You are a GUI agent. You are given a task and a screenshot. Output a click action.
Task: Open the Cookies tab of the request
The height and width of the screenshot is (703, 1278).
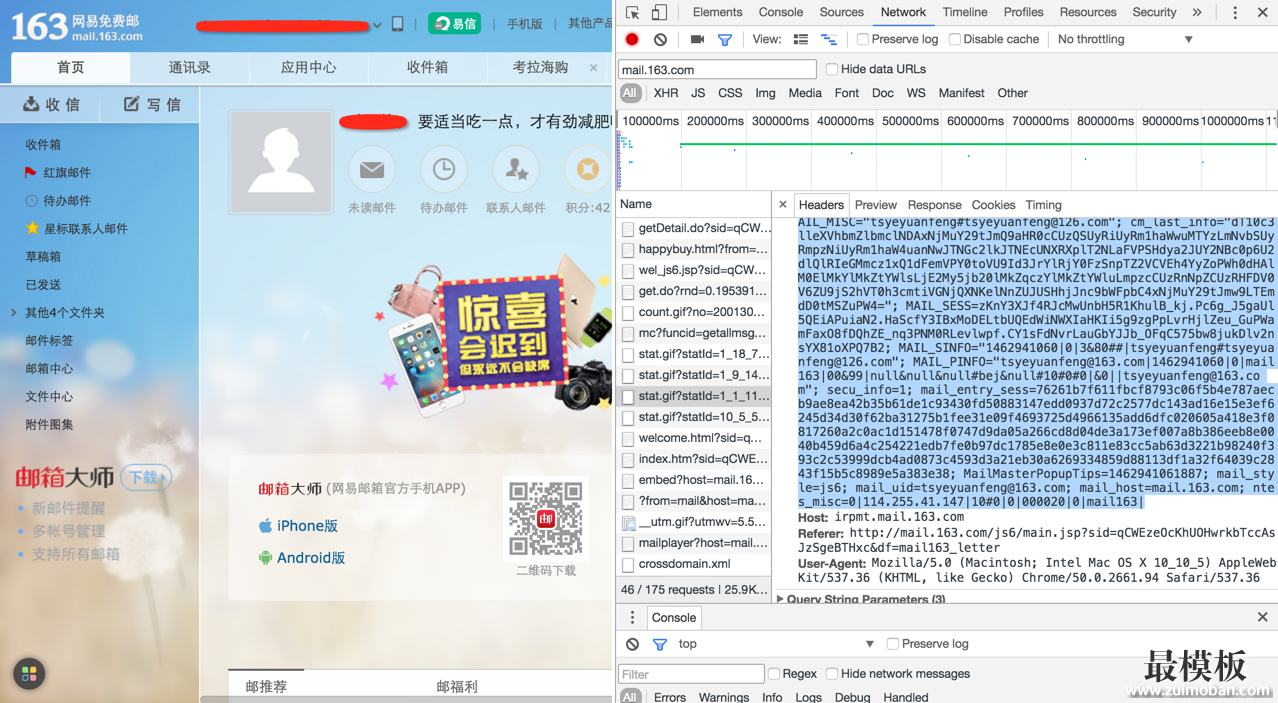[993, 204]
